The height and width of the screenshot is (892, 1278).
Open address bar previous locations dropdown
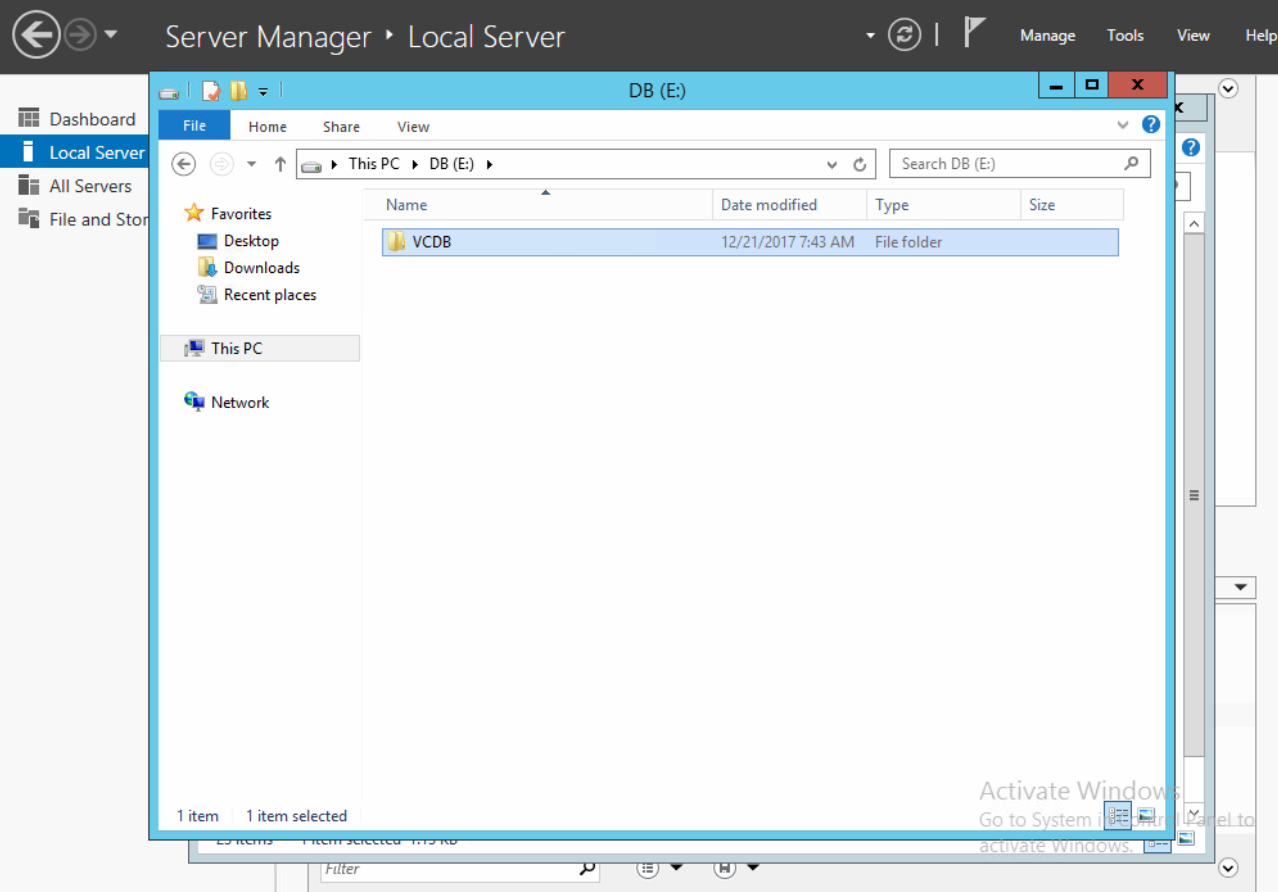pos(832,164)
